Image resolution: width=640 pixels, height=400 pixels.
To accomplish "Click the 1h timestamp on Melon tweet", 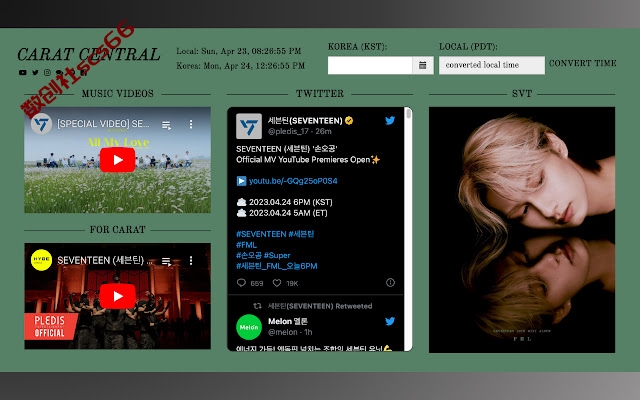I will click(x=308, y=332).
